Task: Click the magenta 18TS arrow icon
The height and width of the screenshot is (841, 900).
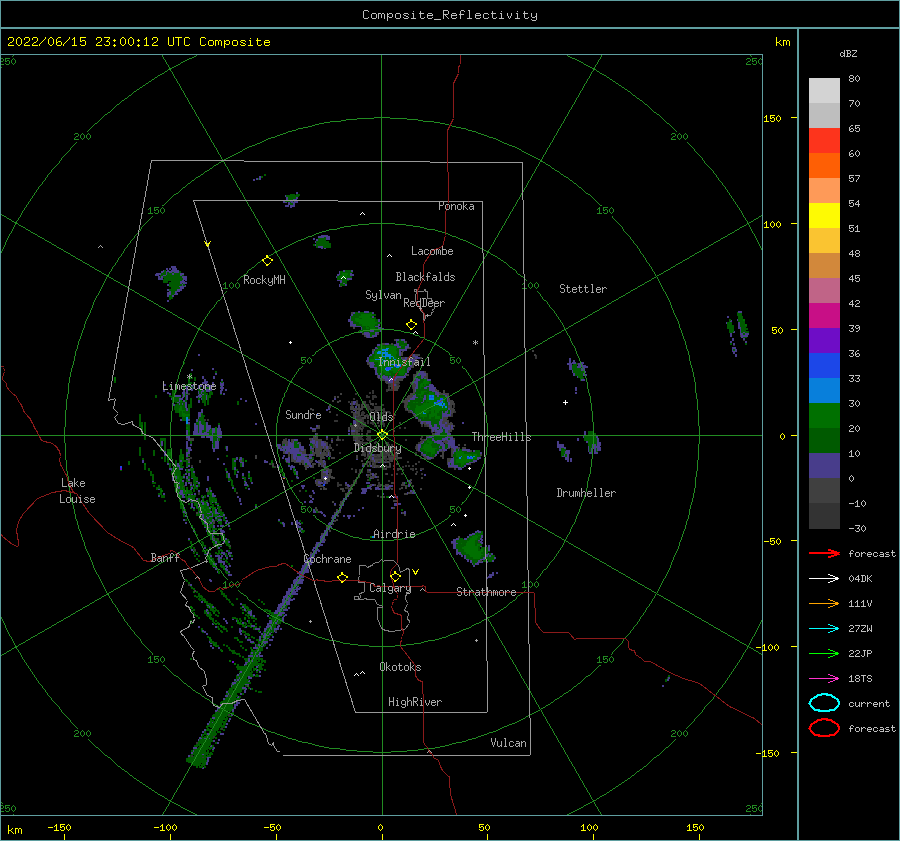Action: click(x=824, y=679)
